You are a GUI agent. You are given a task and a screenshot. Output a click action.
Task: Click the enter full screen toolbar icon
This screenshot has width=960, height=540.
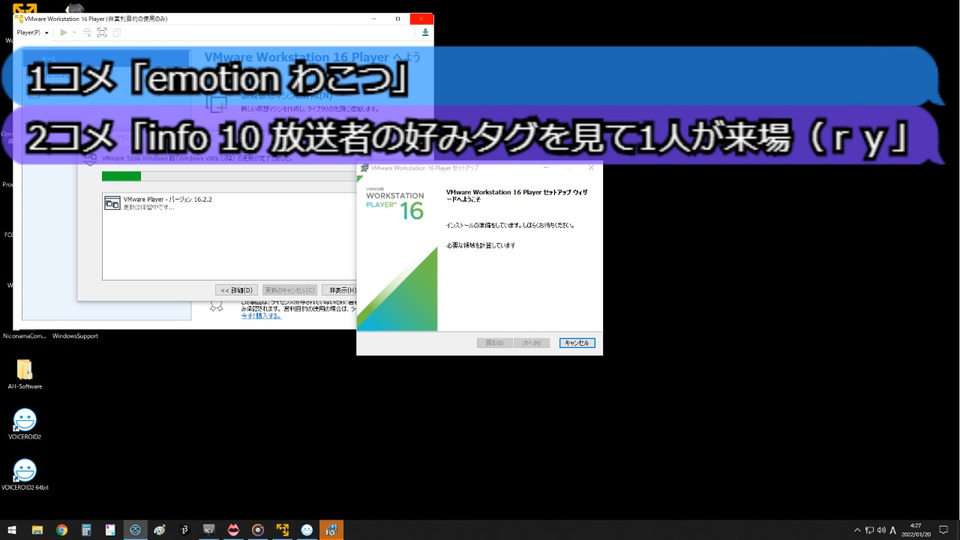pyautogui.click(x=102, y=32)
